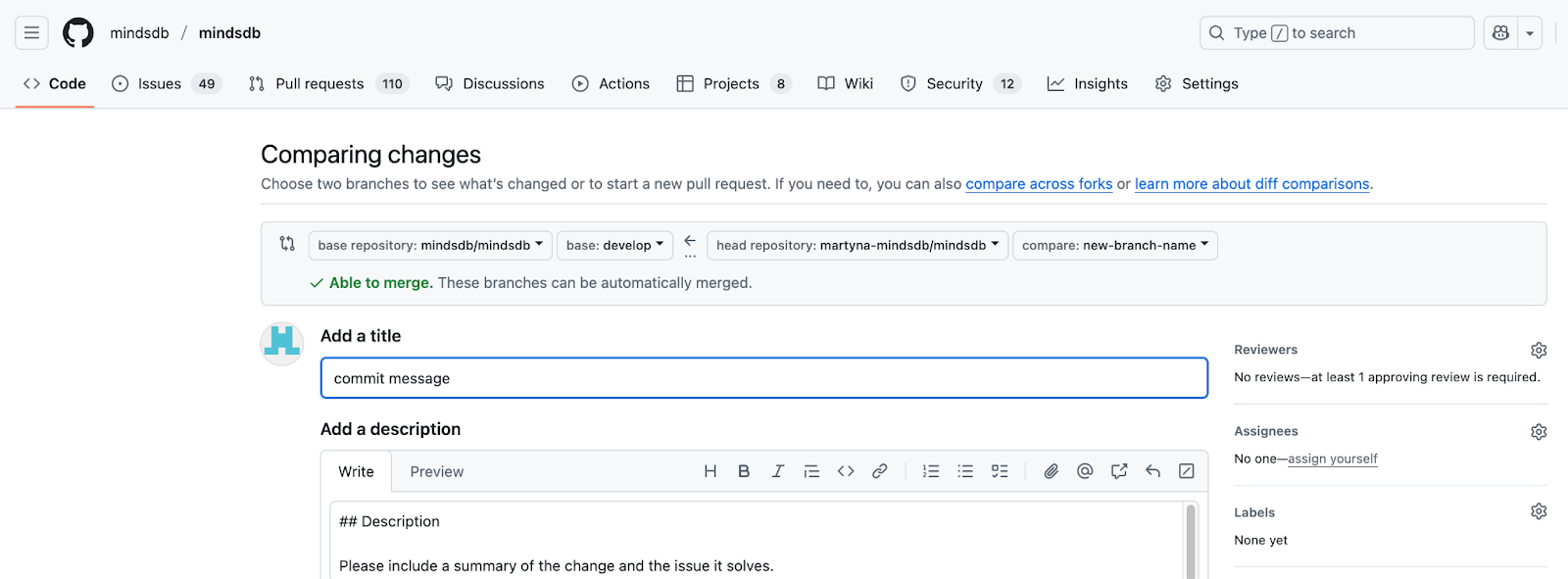This screenshot has width=1568, height=579.
Task: Follow the compare across forks link
Action: 1039,183
